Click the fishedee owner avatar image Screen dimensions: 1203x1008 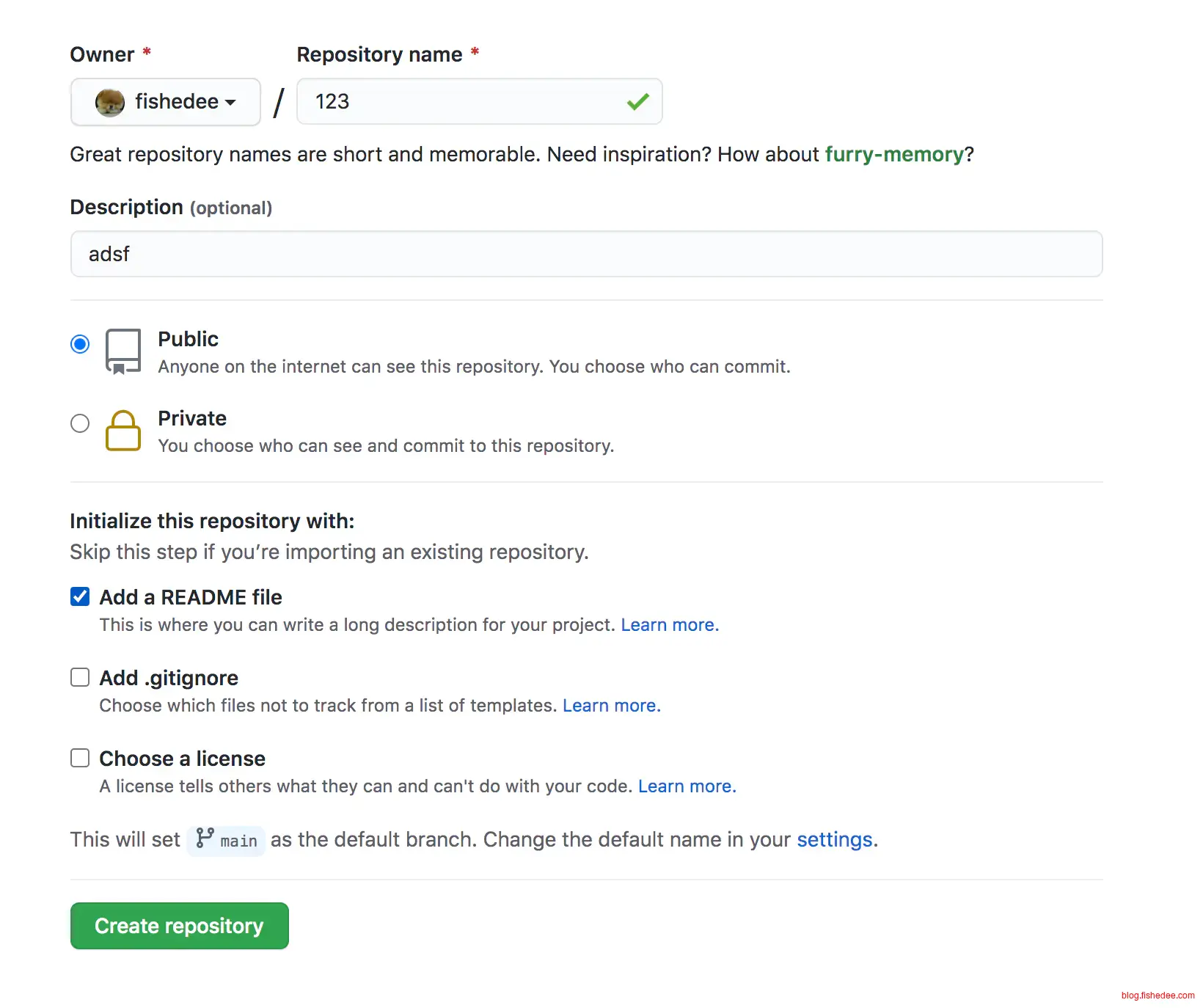coord(110,102)
